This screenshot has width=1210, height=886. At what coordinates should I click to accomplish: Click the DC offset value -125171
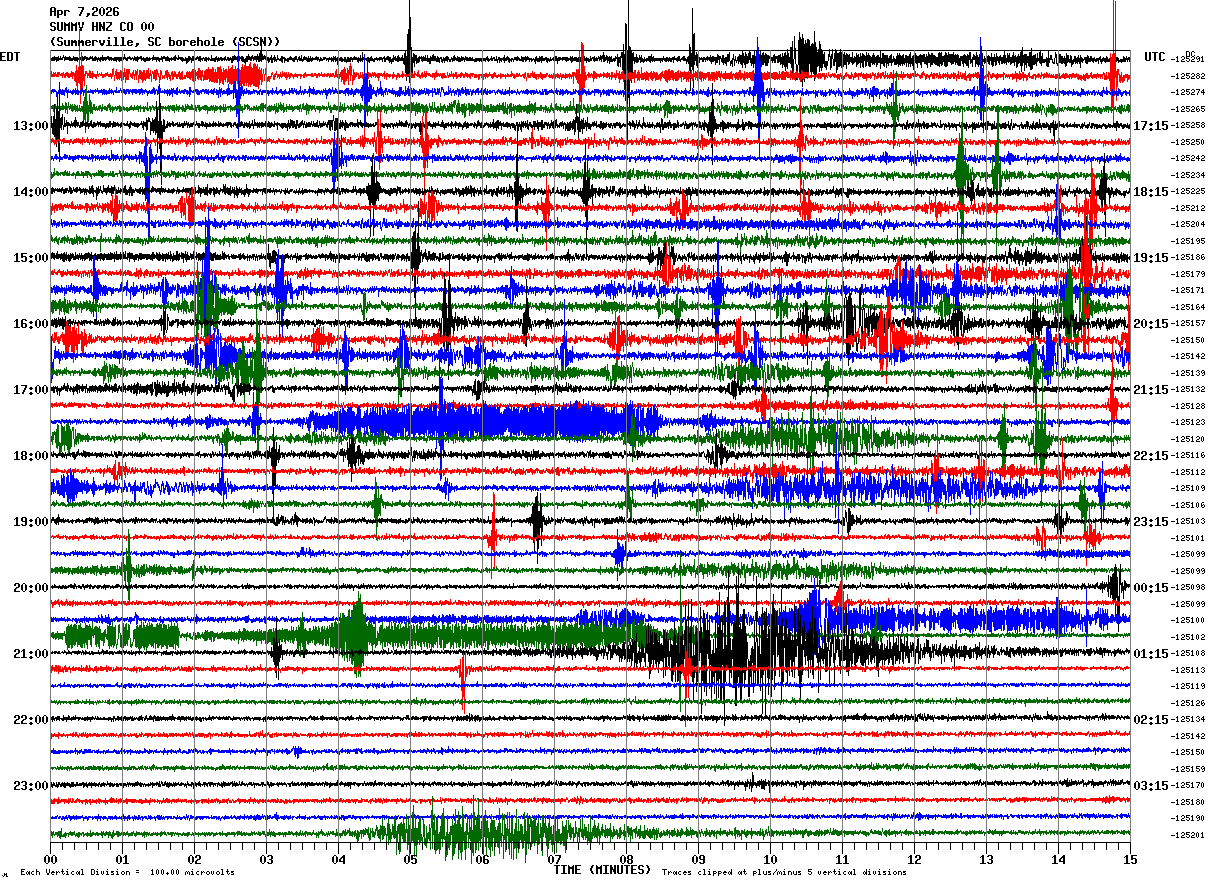(1187, 290)
